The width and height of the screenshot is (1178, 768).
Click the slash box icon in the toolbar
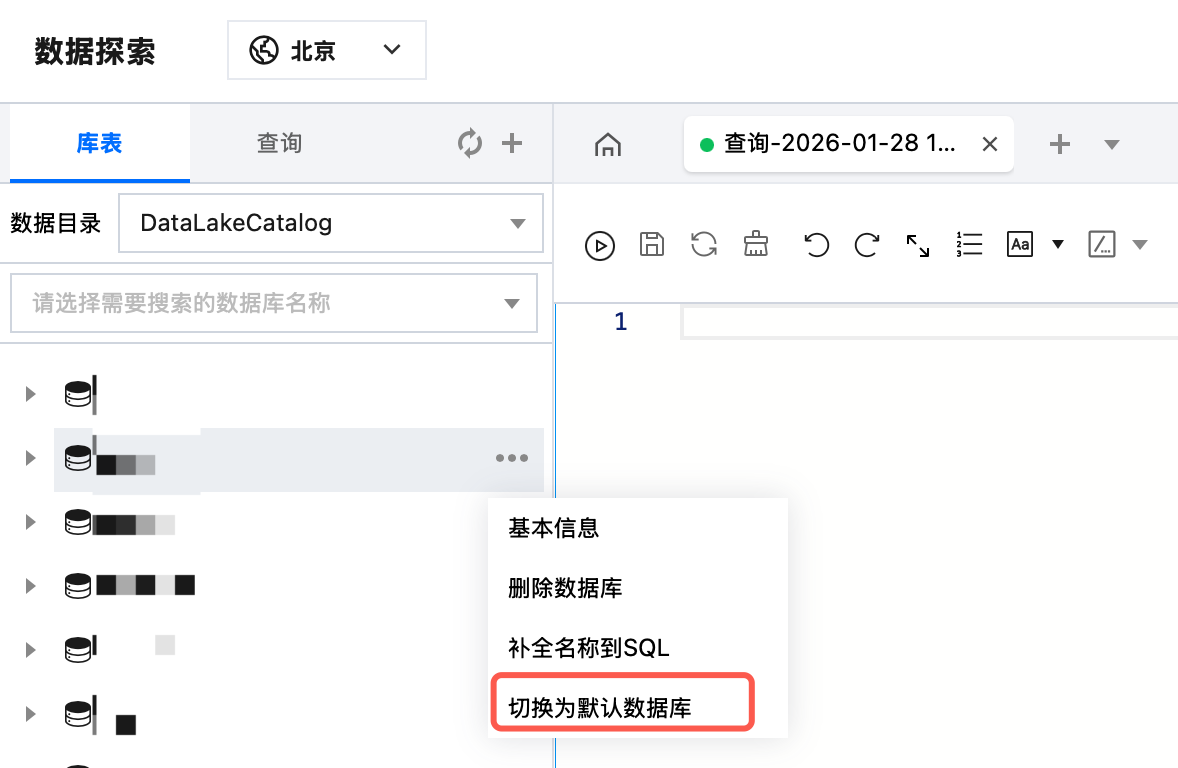coord(1102,244)
